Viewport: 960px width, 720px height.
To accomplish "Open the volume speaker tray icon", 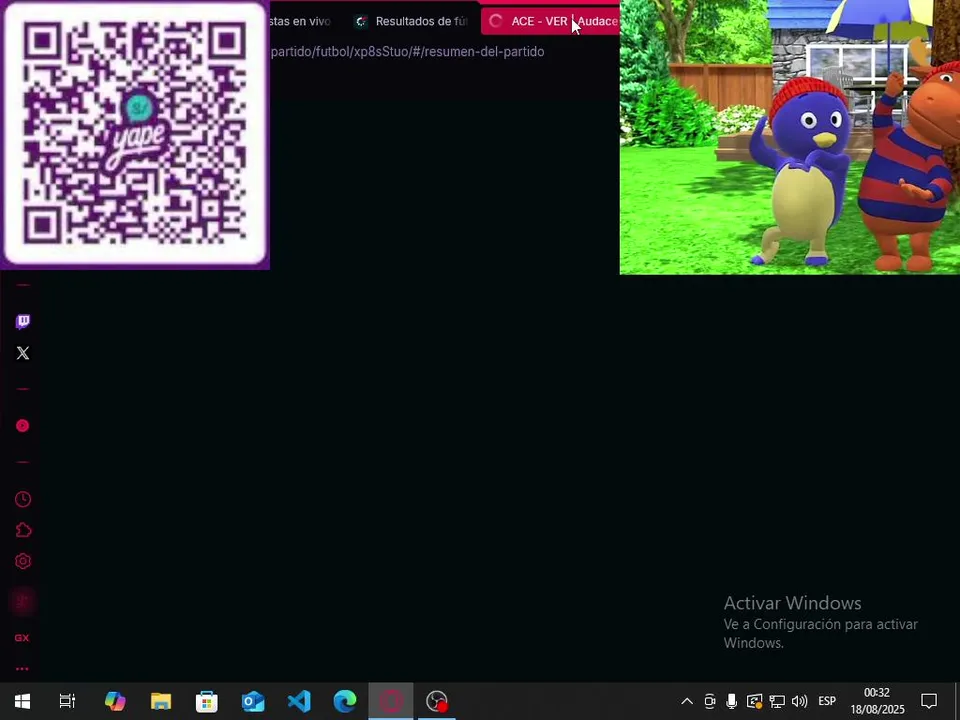I will click(799, 701).
